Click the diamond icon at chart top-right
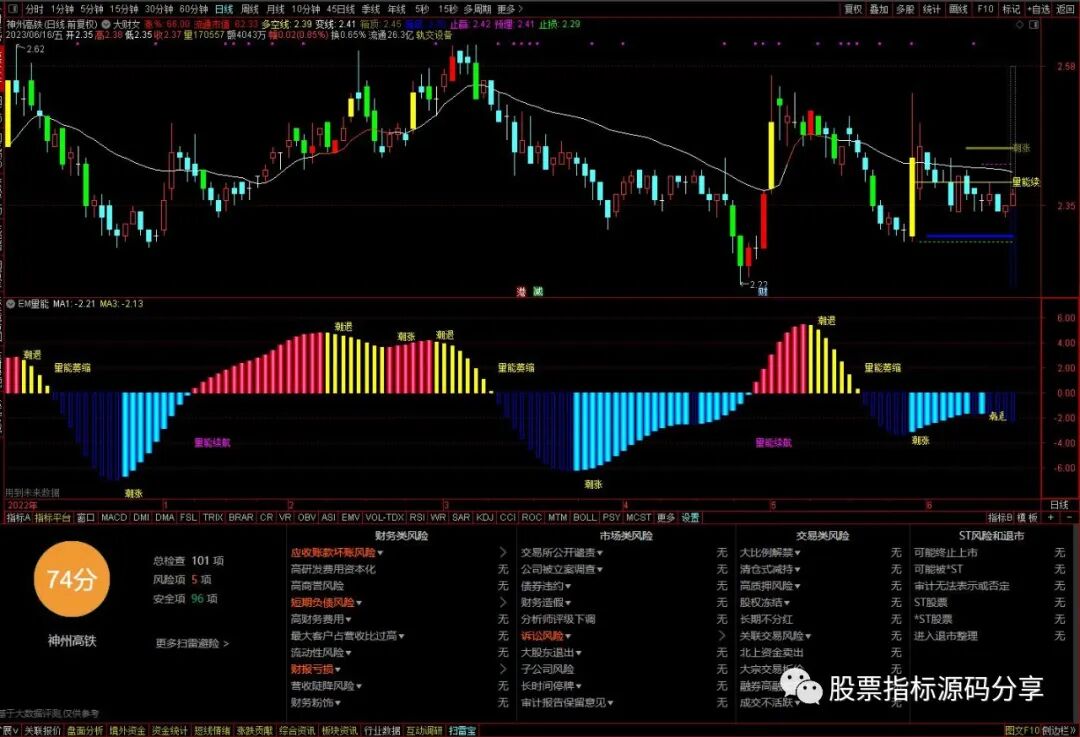 (1020, 24)
